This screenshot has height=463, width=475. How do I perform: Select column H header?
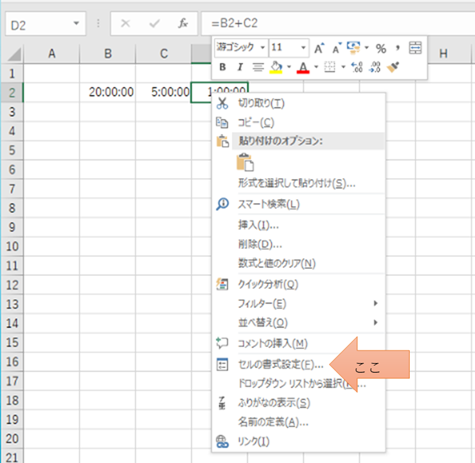[443, 54]
